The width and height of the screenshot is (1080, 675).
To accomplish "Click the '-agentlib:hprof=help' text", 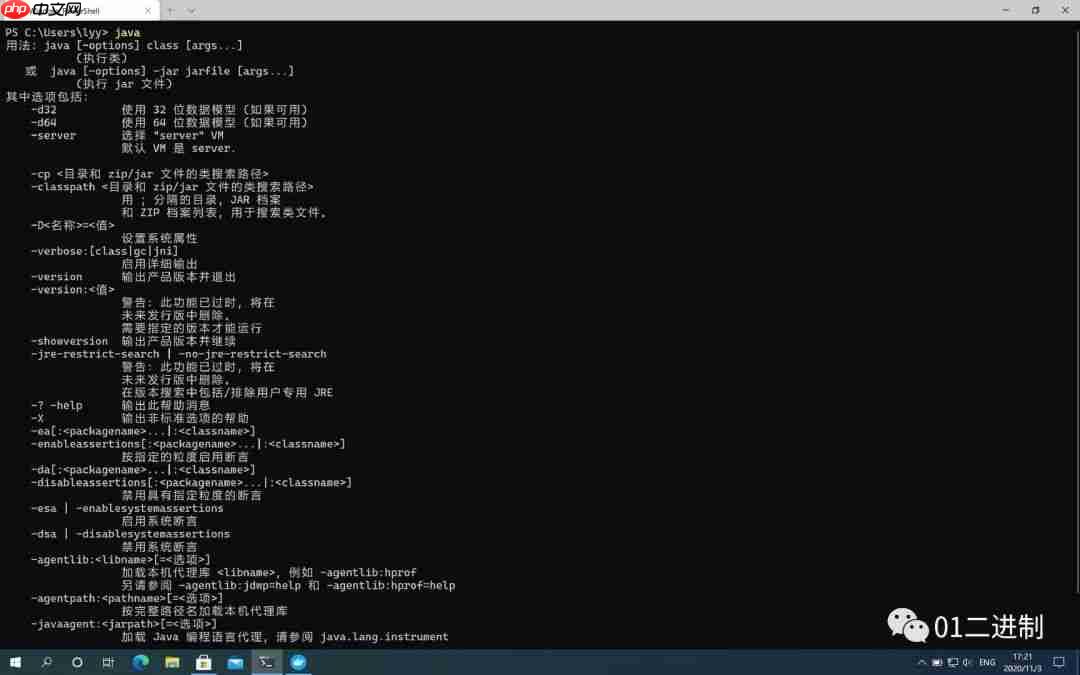I will point(391,585).
